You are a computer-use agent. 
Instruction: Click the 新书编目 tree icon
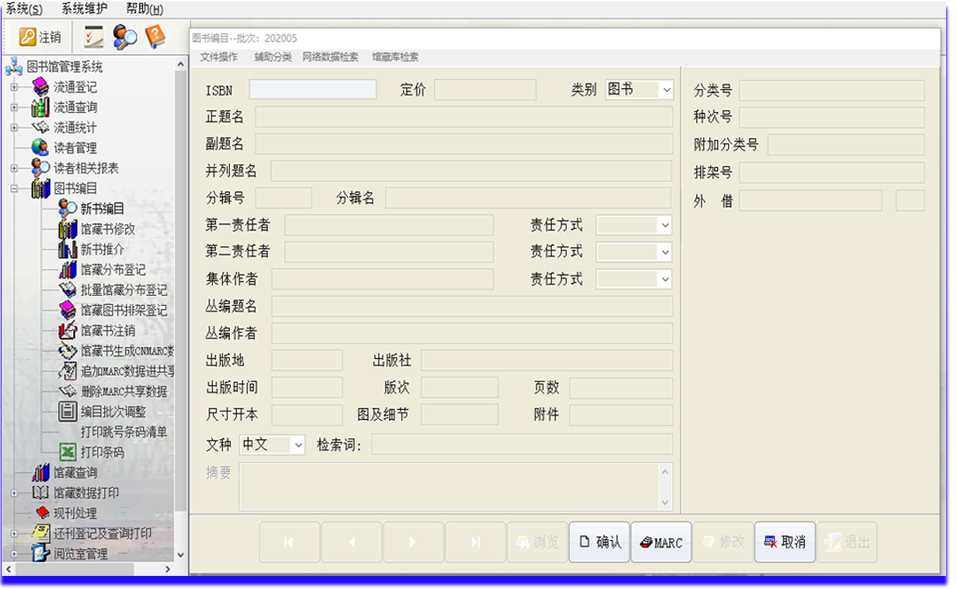point(67,208)
